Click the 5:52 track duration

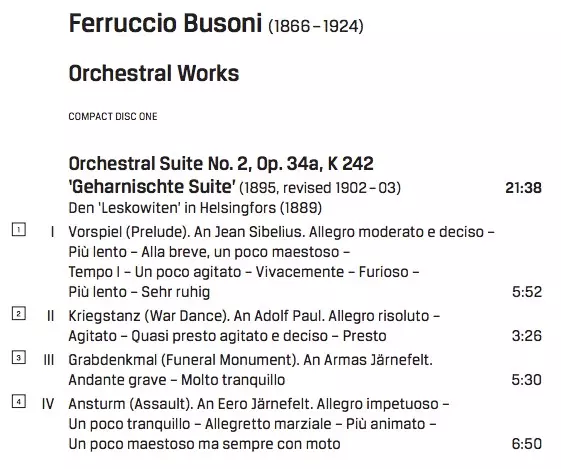coord(527,292)
